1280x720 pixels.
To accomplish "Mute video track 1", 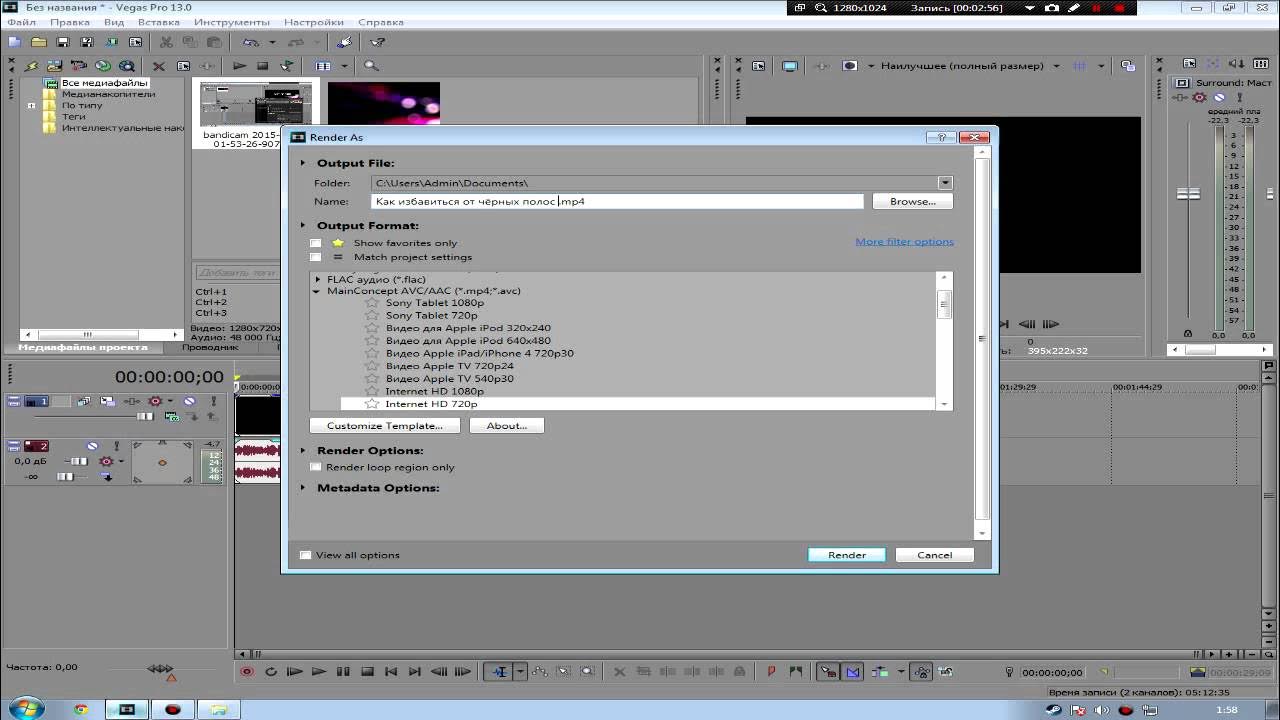I will tap(189, 401).
